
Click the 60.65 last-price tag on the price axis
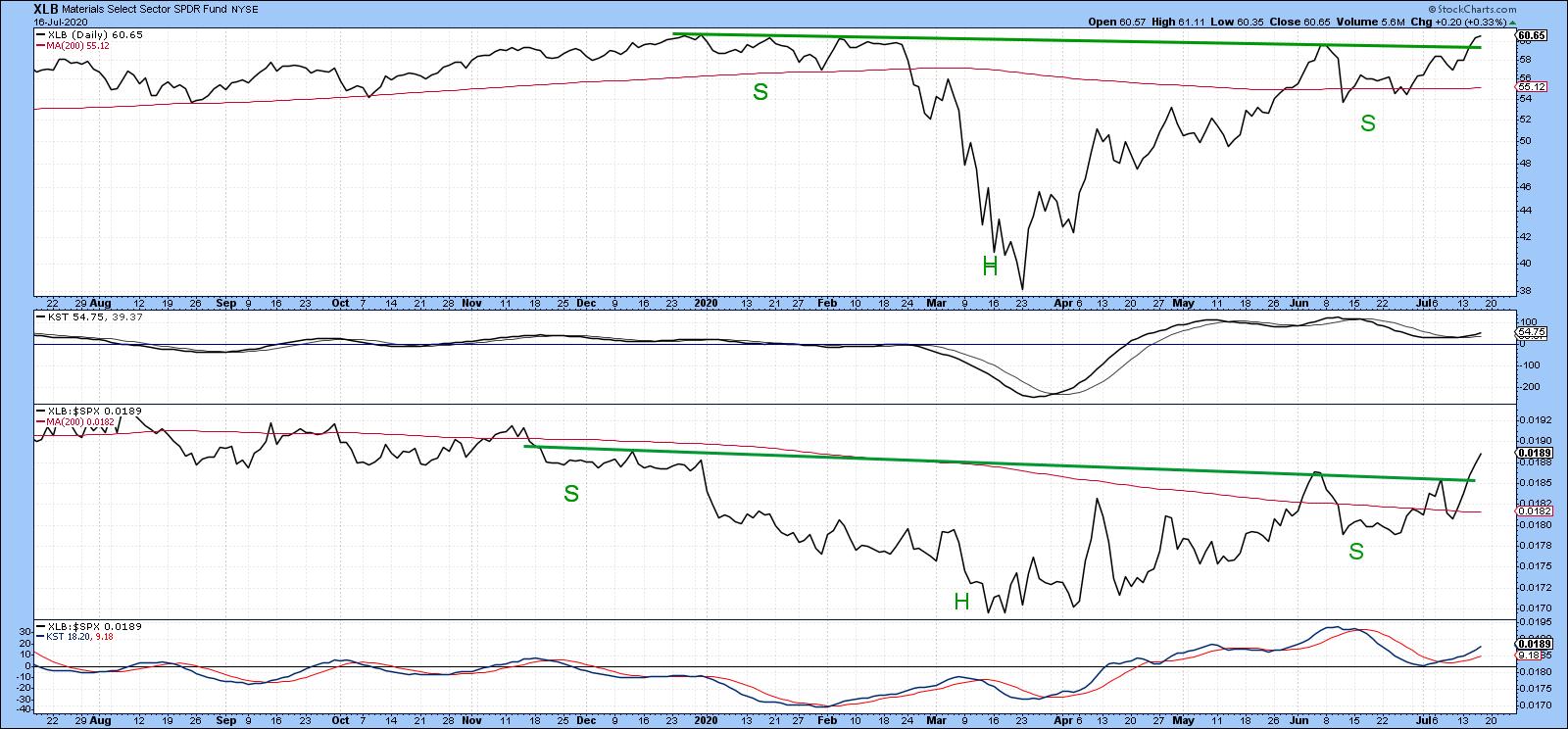click(1532, 36)
